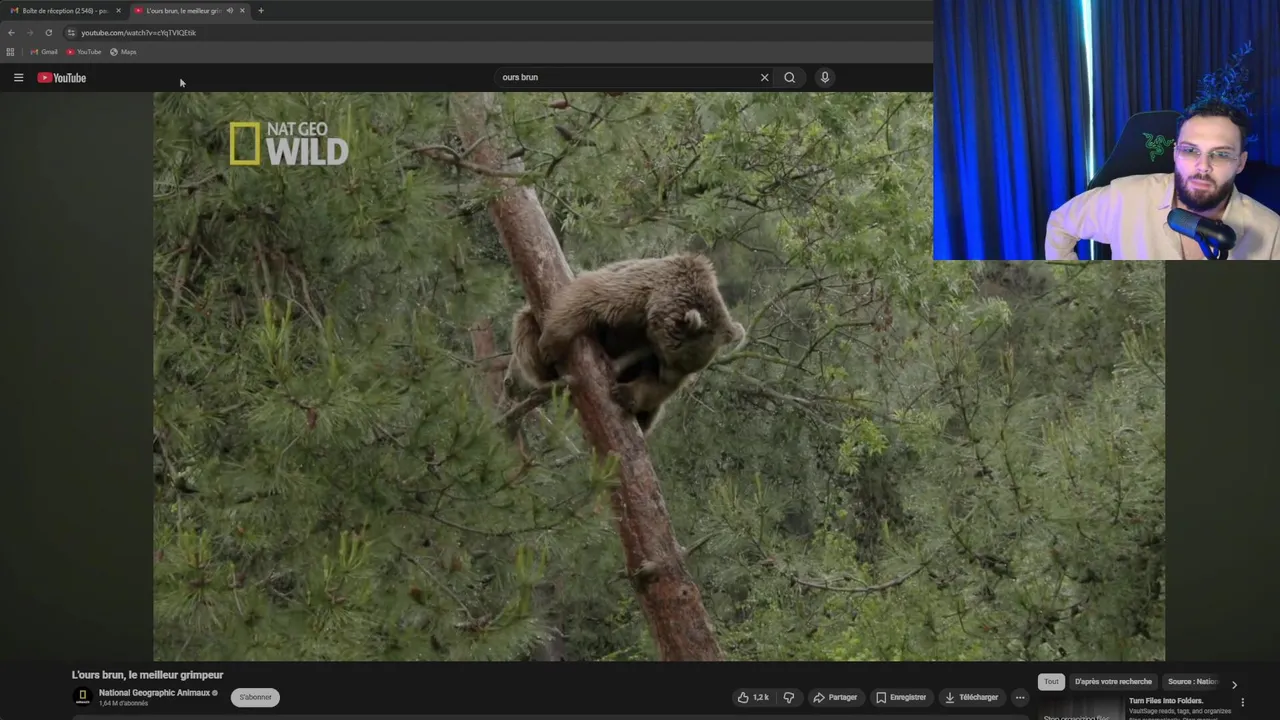1280x720 pixels.
Task: Select the L'ours brun YouTube tab
Action: pyautogui.click(x=182, y=11)
